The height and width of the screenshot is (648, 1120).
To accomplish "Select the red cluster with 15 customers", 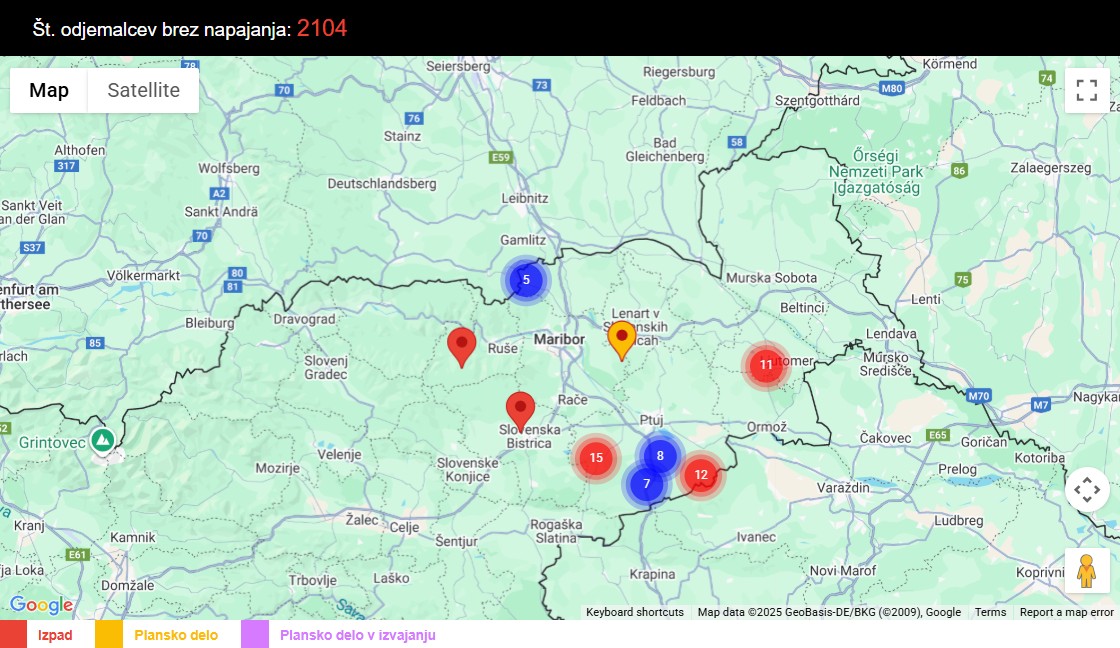I will (596, 458).
